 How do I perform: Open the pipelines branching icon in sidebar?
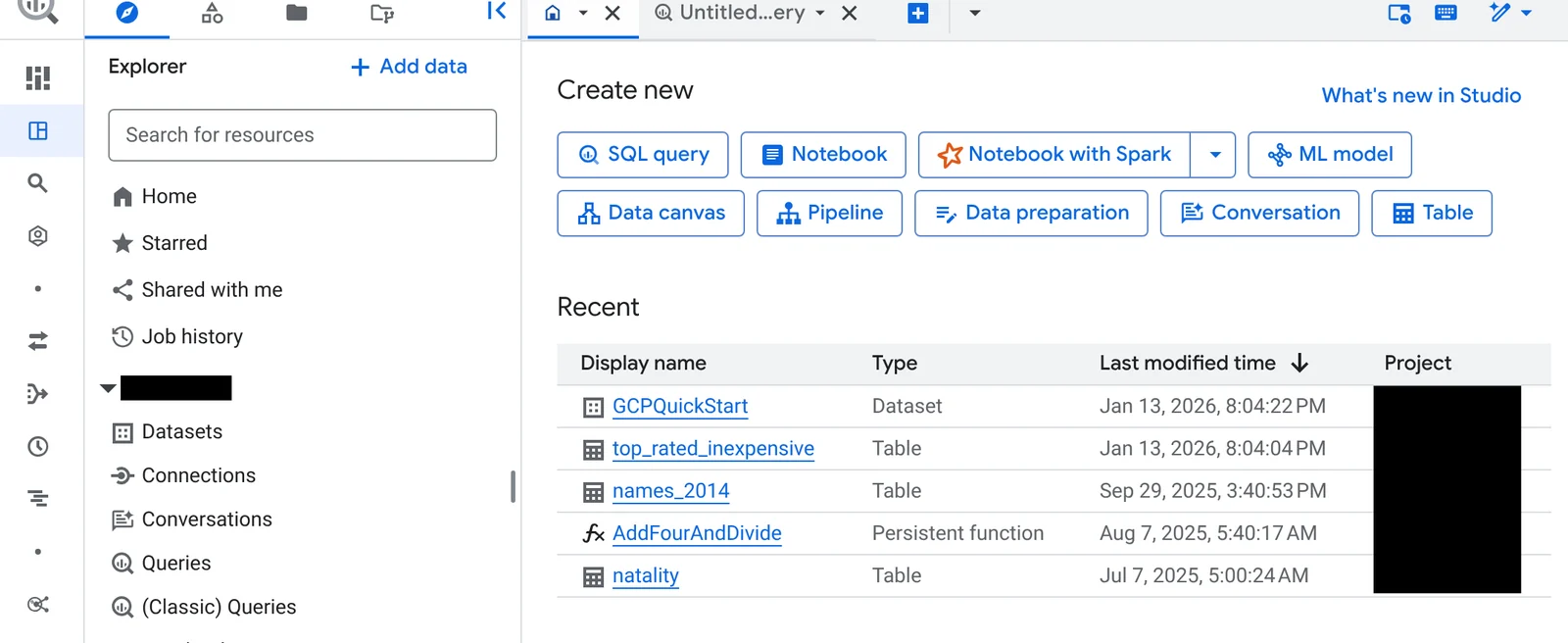tap(38, 394)
